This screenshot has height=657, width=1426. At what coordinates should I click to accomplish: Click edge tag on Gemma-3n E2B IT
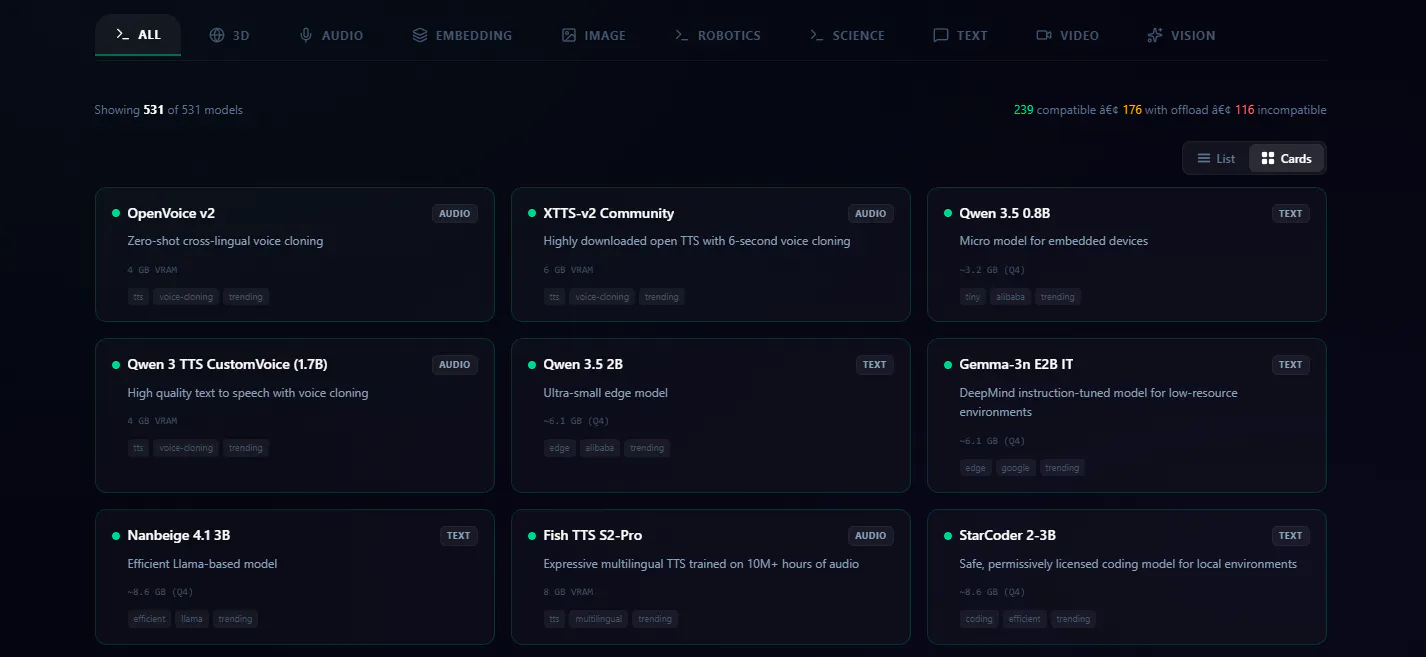(976, 468)
